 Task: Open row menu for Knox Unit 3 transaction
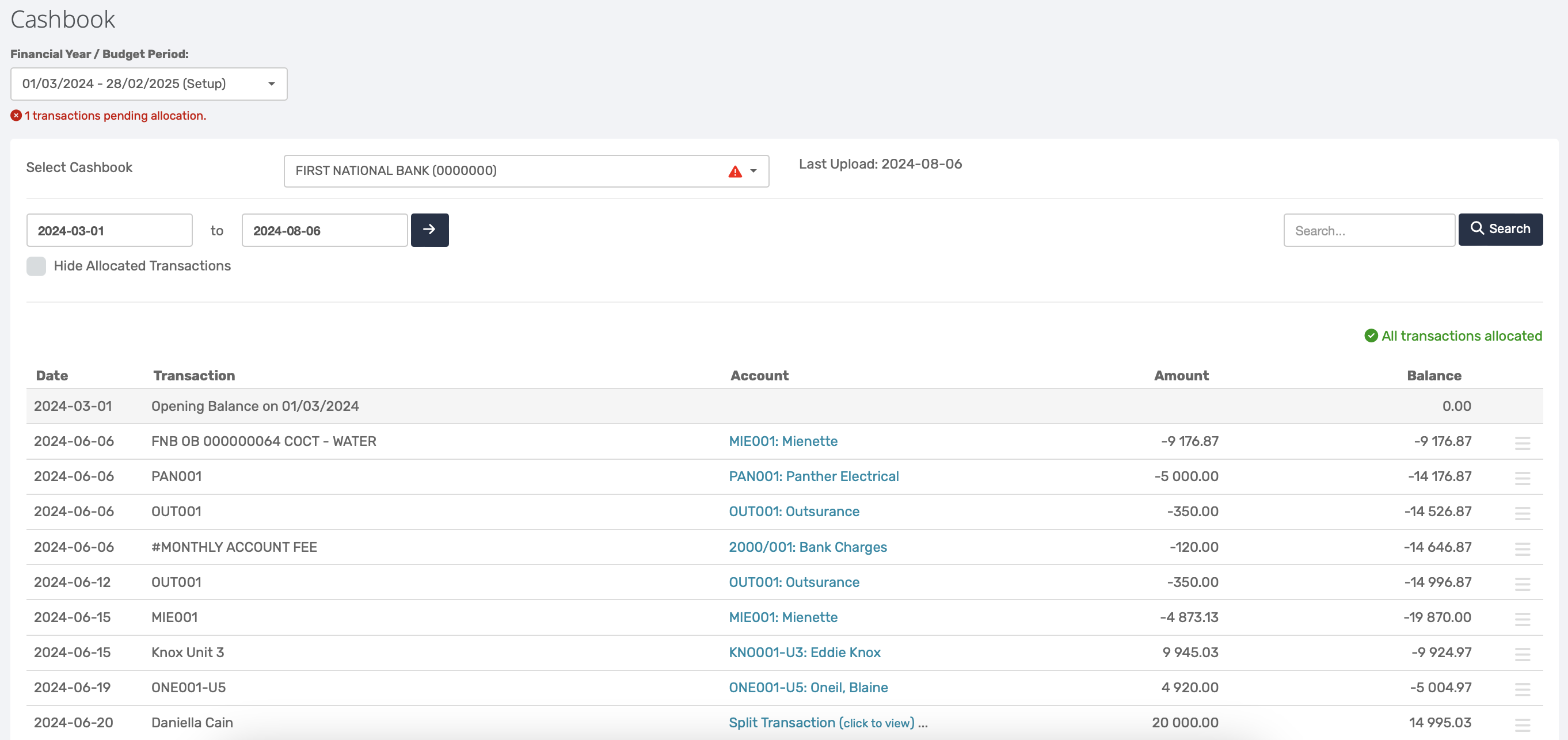click(x=1522, y=654)
